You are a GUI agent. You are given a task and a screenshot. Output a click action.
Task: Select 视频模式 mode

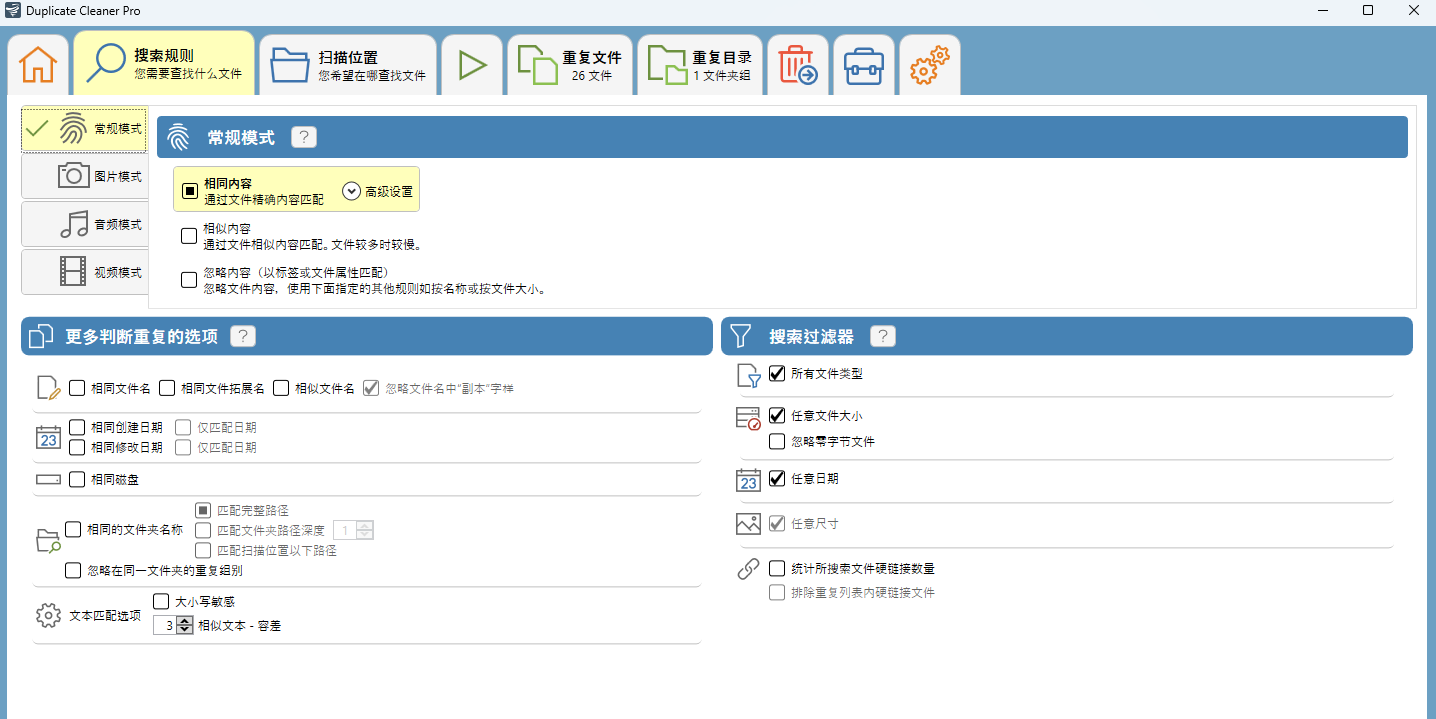pyautogui.click(x=83, y=271)
